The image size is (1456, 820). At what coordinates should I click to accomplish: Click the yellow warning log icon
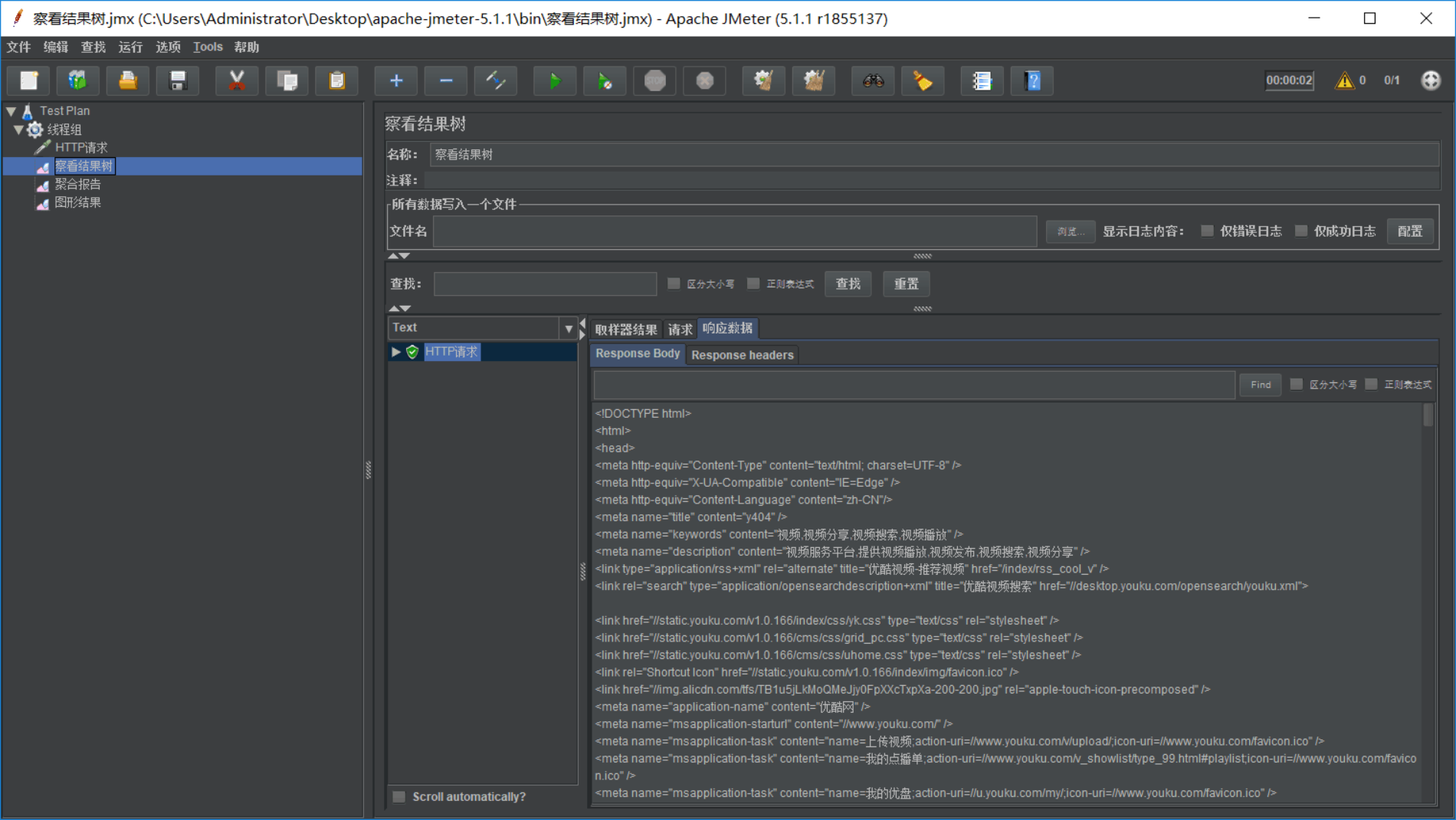click(1344, 80)
